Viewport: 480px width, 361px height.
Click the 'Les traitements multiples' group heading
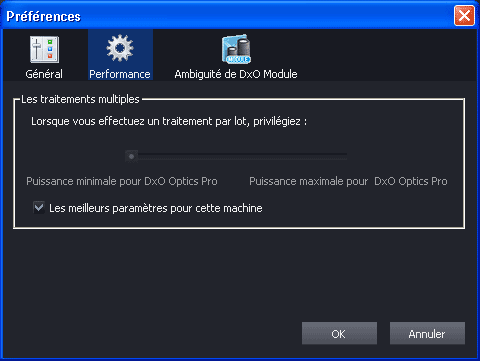point(80,99)
